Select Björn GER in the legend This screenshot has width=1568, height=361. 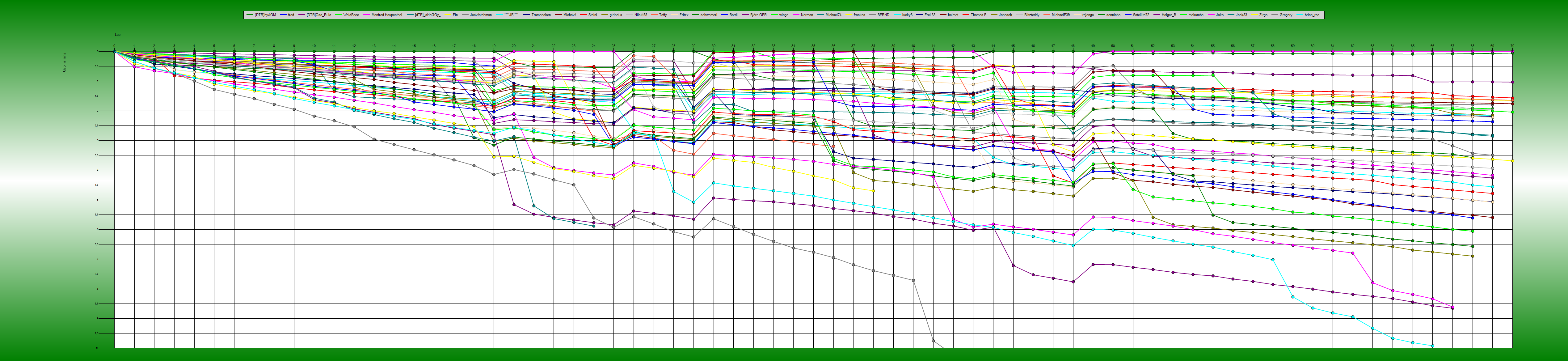click(x=758, y=15)
